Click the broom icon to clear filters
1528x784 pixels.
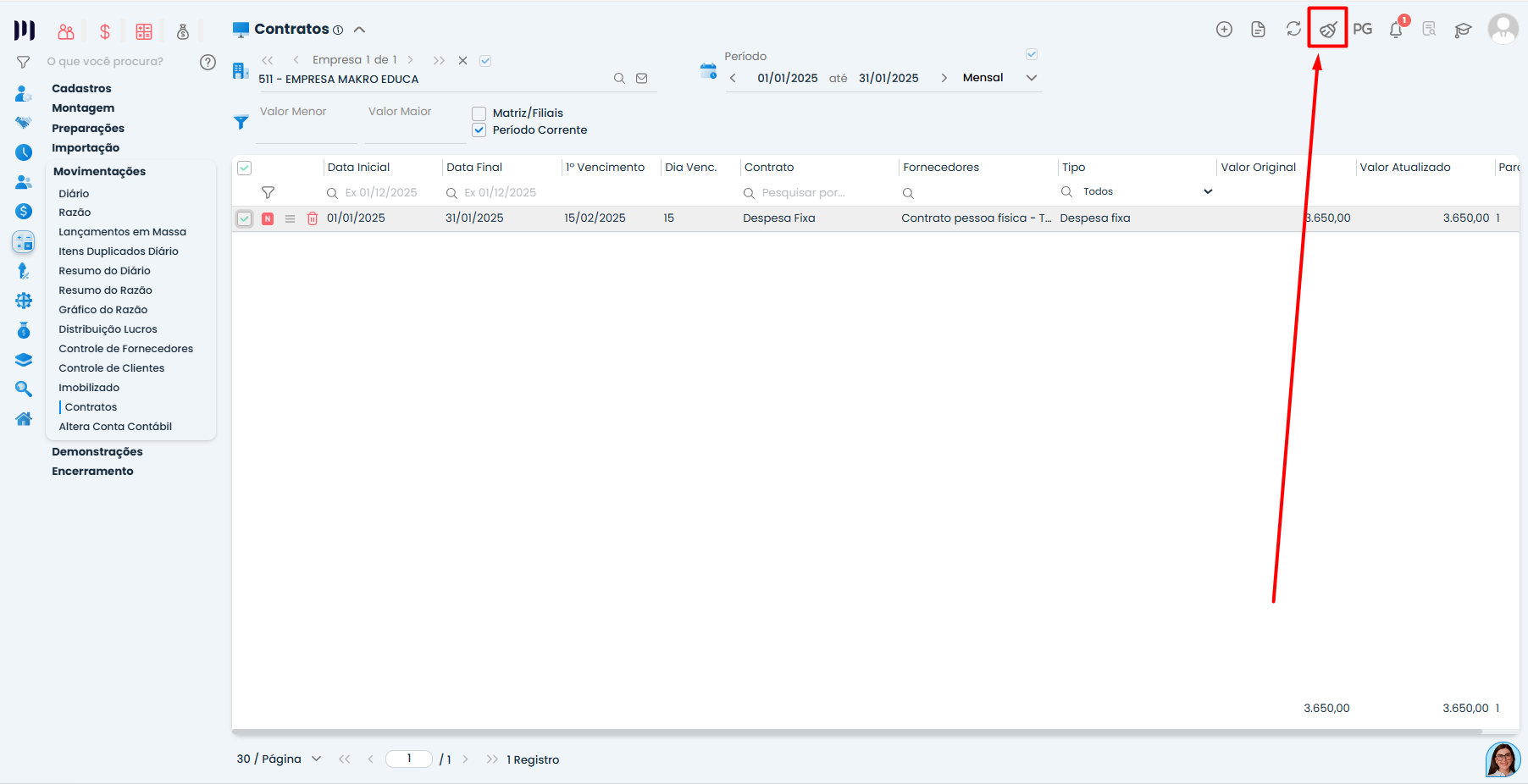coord(1327,28)
